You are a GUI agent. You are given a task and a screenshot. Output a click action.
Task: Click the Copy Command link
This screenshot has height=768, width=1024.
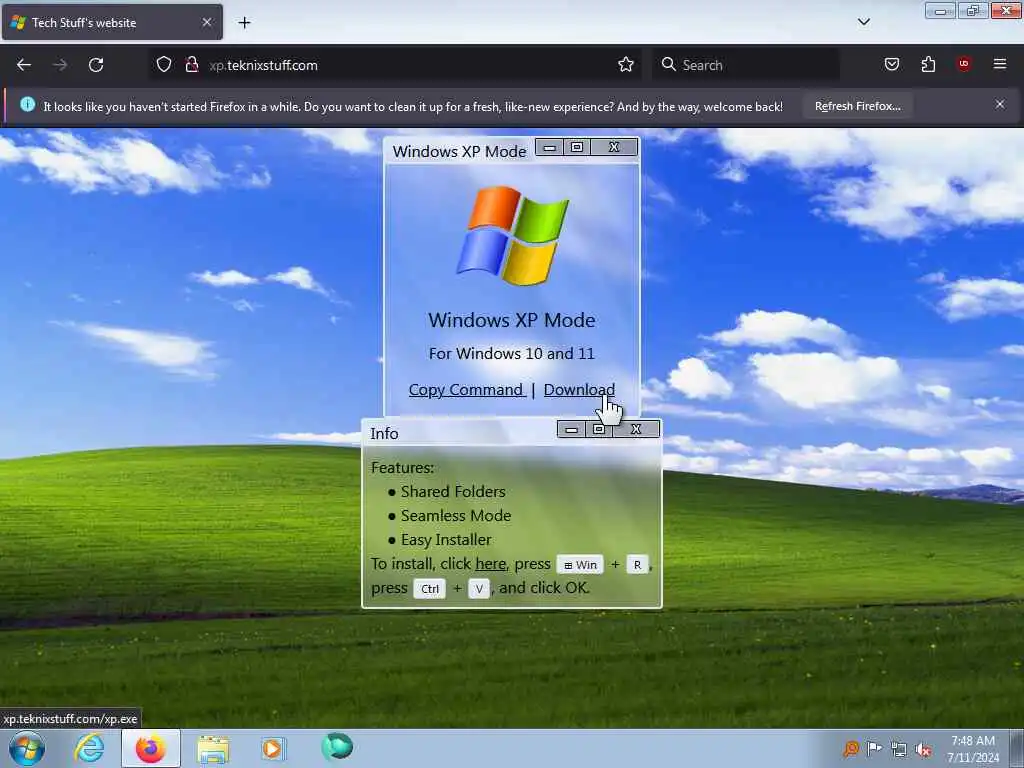click(467, 390)
